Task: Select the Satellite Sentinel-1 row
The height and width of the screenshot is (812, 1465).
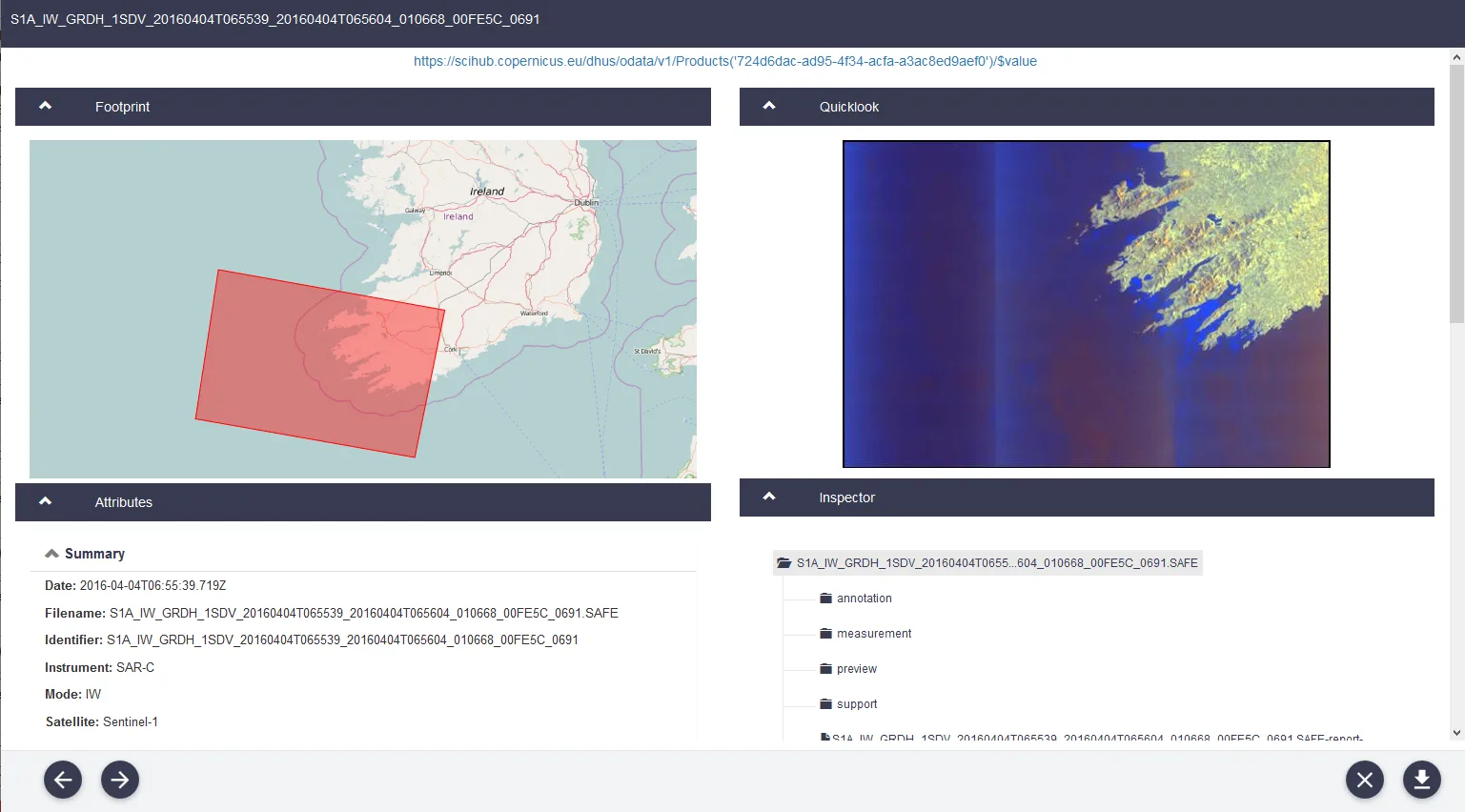Action: pos(102,722)
